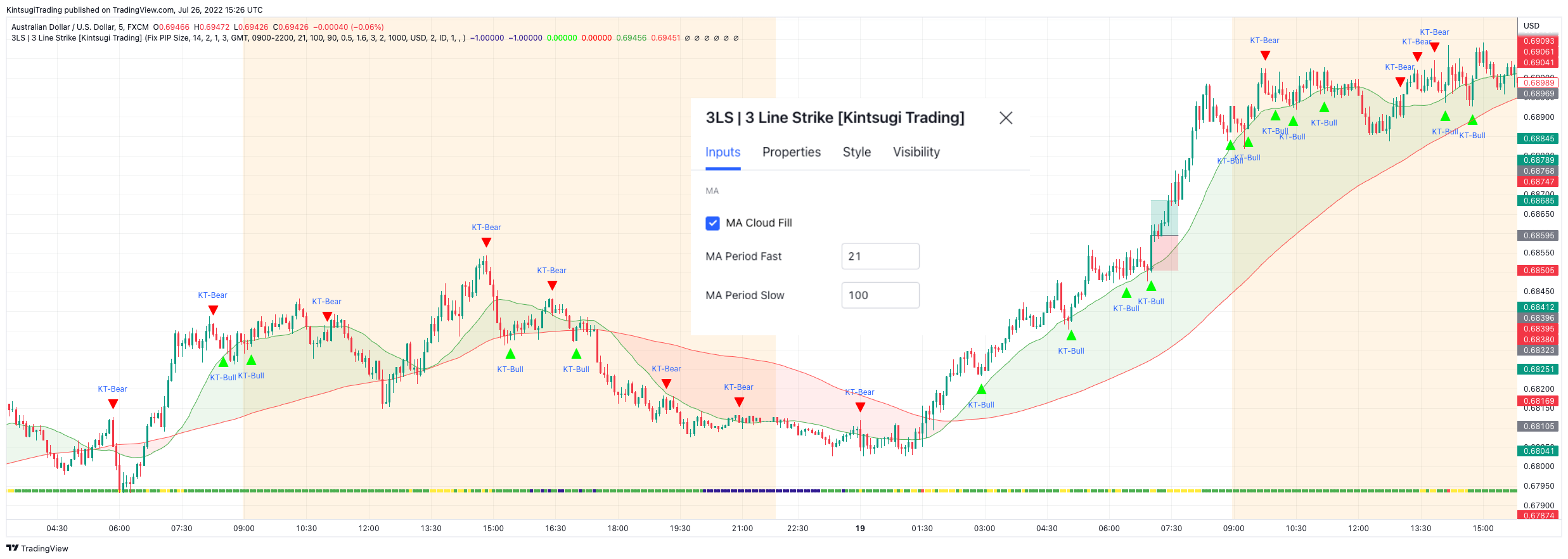This screenshot has height=559, width=1568.
Task: Click the 04:30 time label at far left
Action: (57, 529)
